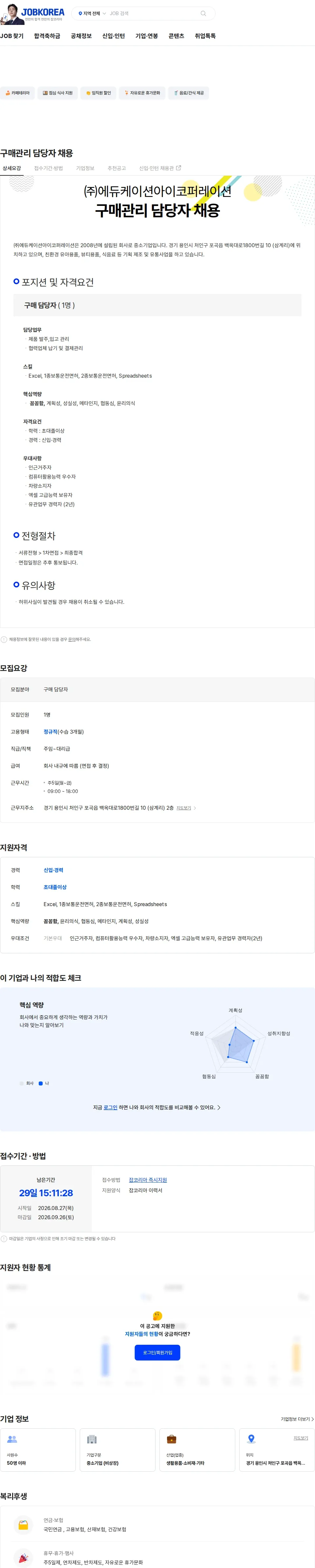The width and height of the screenshot is (315, 1568).
Task: Click the 카페테리아 benefit tag
Action: [x=17, y=93]
